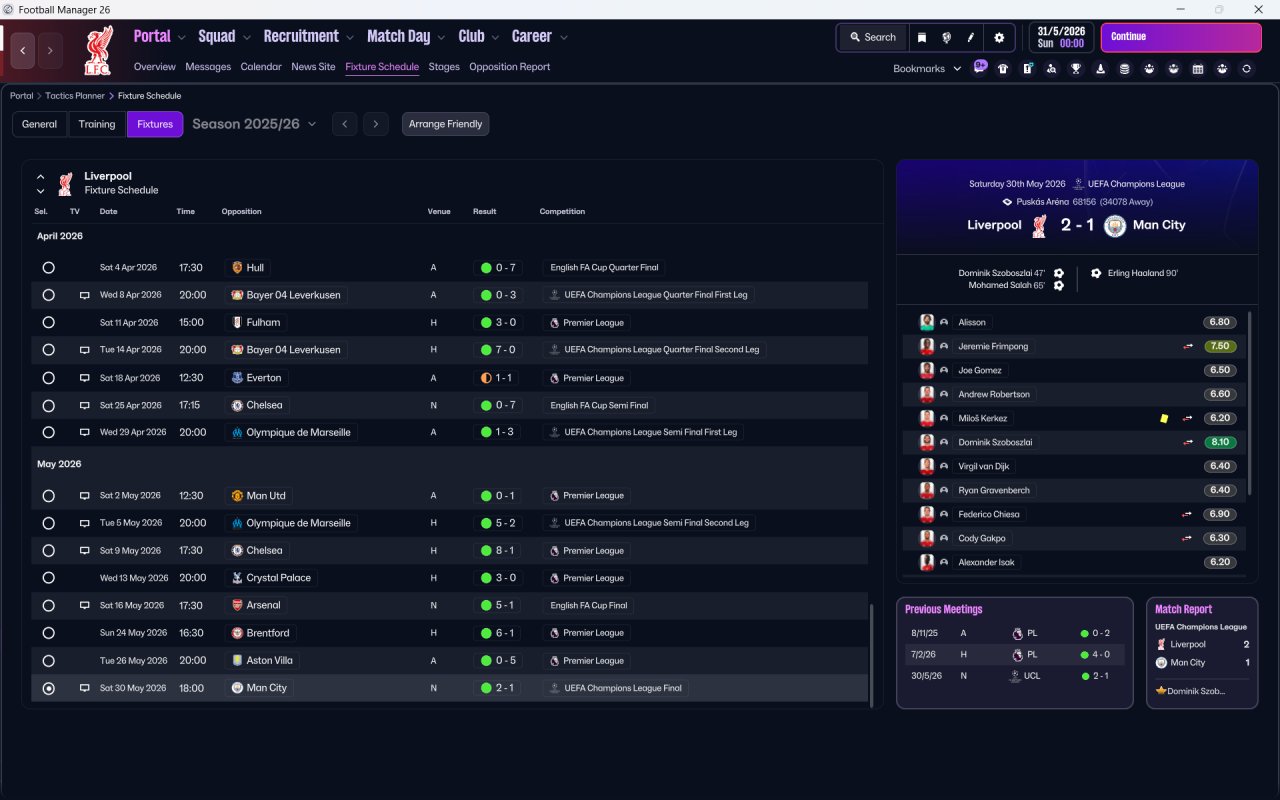The image size is (1280, 800).
Task: Go back with the header back arrow
Action: pyautogui.click(x=23, y=50)
